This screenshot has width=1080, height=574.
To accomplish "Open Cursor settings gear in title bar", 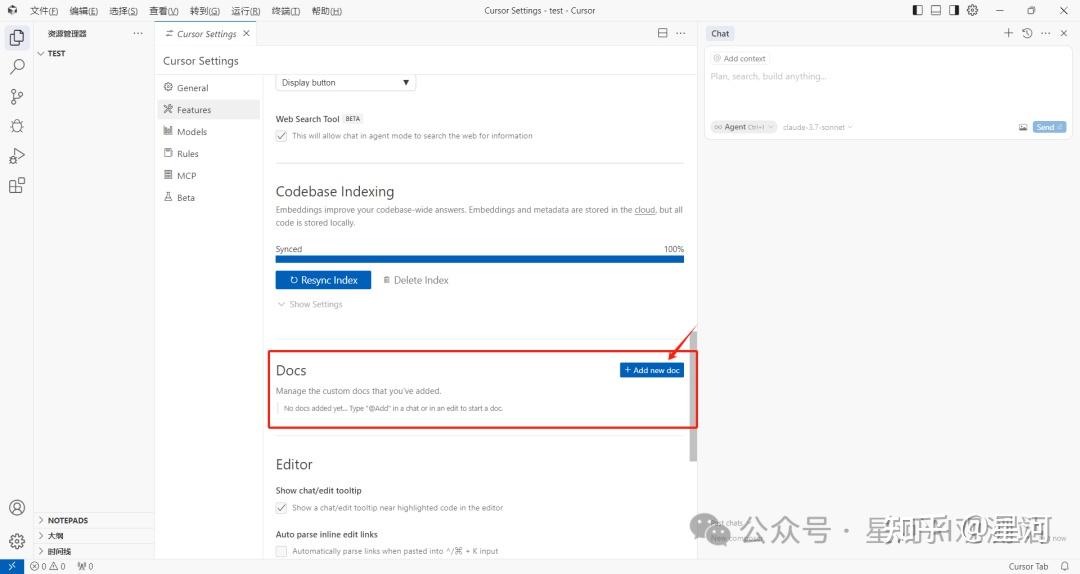I will (973, 10).
